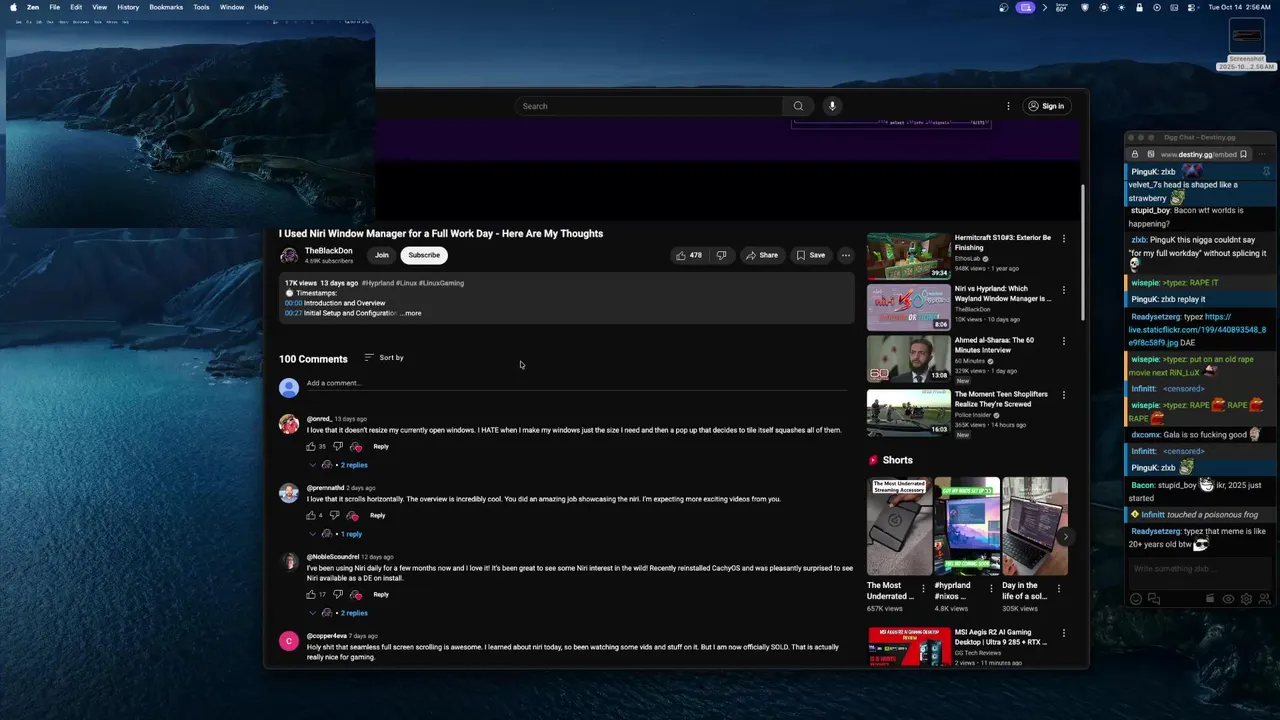1280x720 pixels.
Task: Open Sort by dropdown for comments
Action: click(x=385, y=358)
